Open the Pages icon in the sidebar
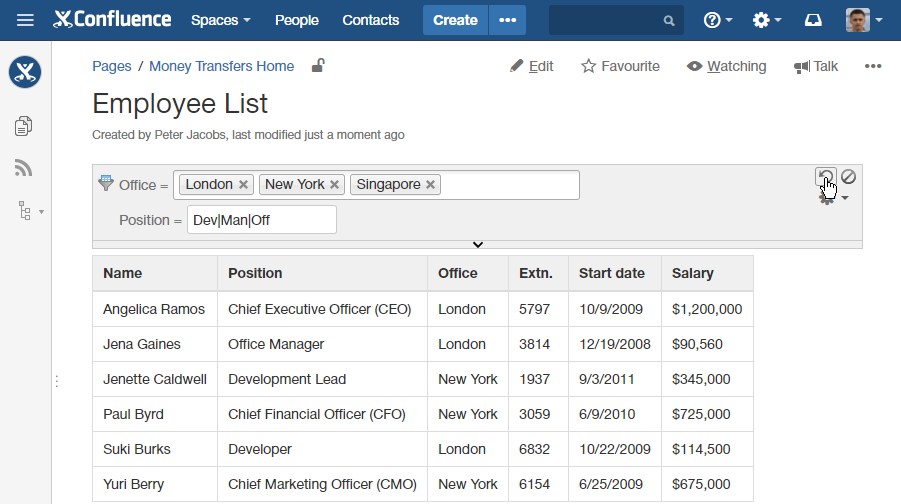The image size is (901, 504). click(x=24, y=126)
